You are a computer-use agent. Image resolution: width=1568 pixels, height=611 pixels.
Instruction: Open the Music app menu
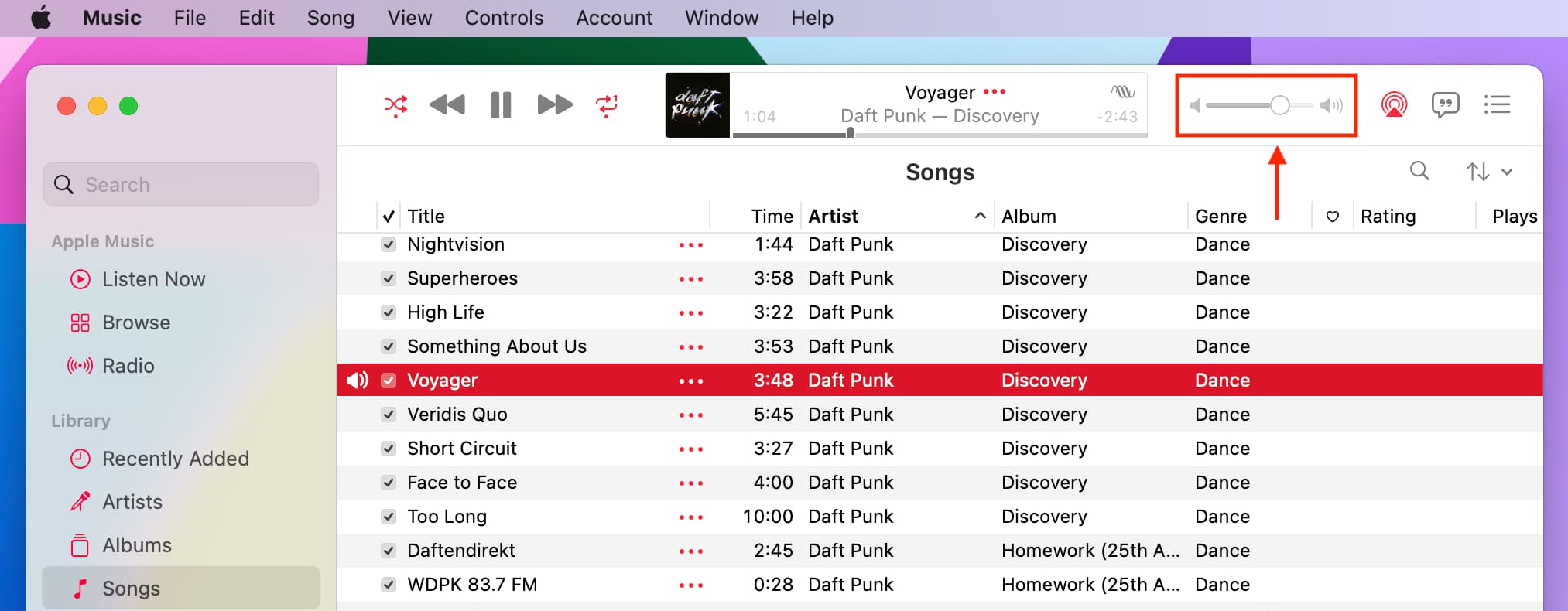click(112, 18)
